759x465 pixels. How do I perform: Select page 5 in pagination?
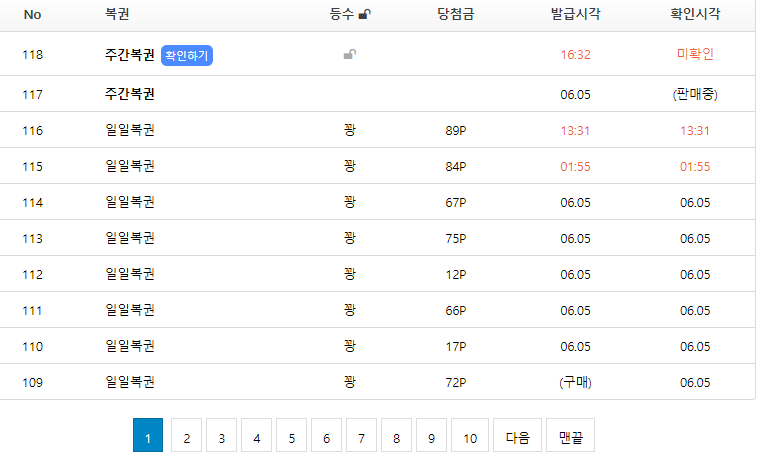pyautogui.click(x=291, y=435)
